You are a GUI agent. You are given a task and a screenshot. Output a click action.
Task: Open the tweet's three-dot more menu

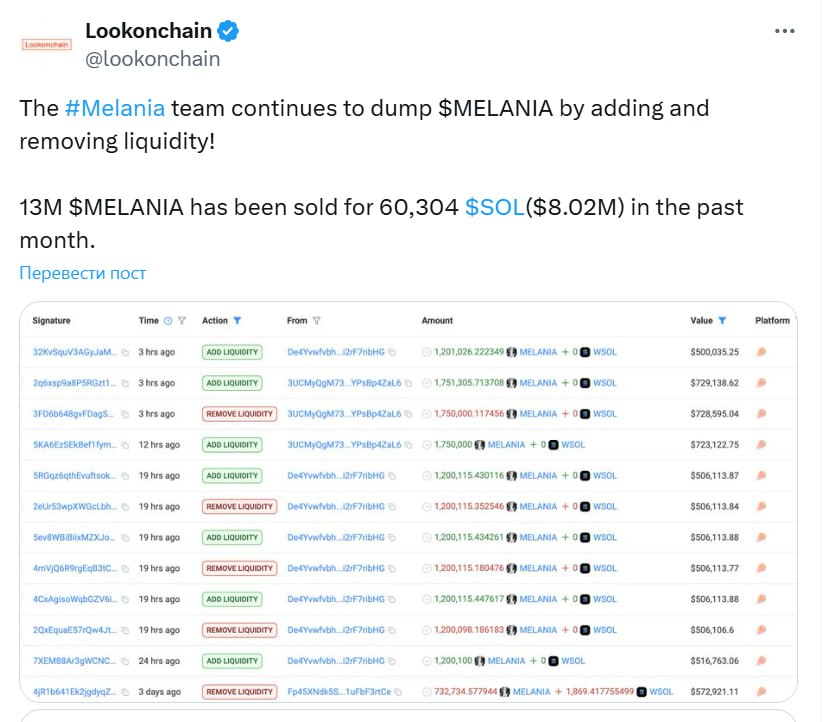[785, 31]
